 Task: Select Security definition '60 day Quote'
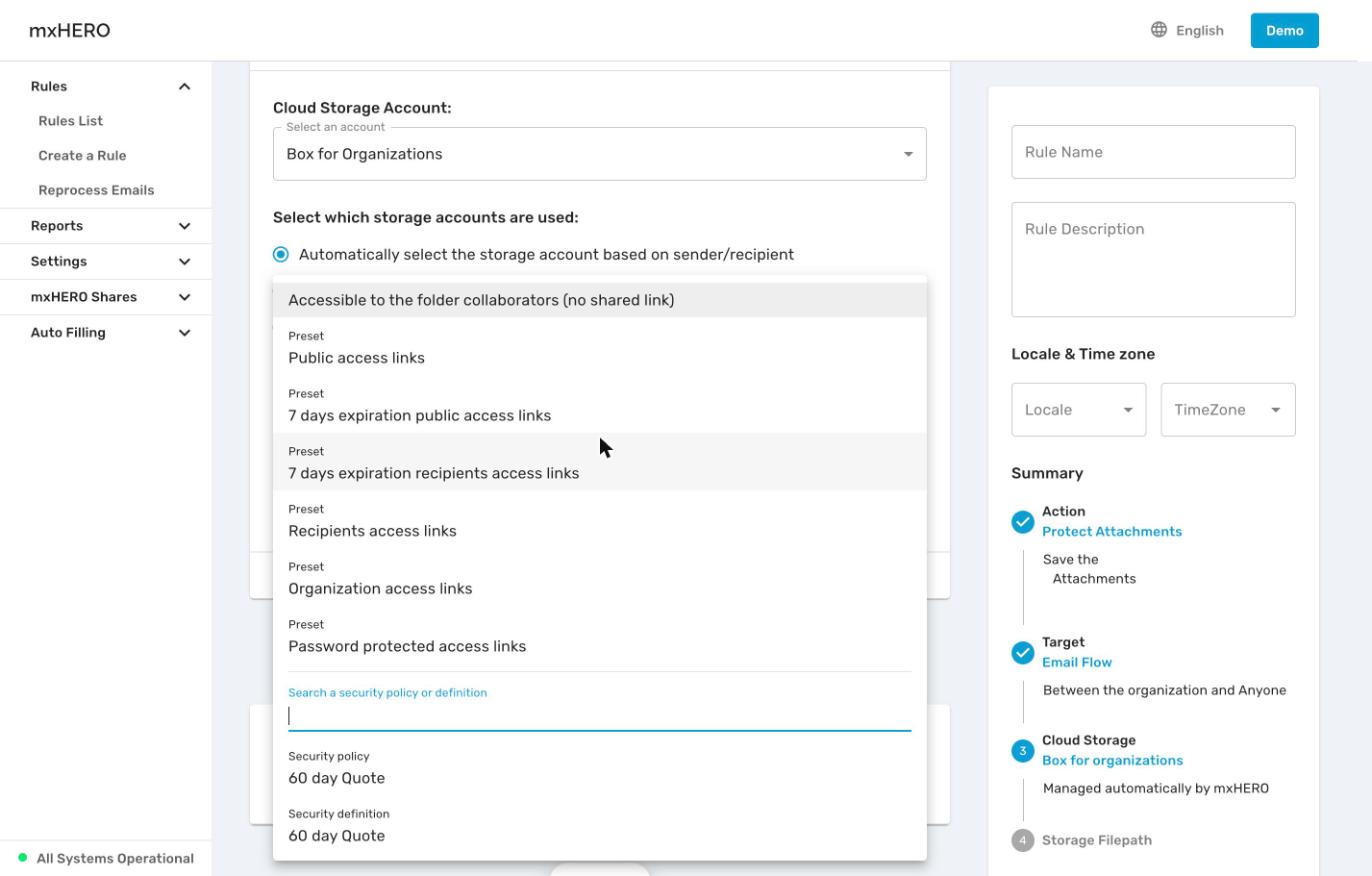[x=600, y=826]
